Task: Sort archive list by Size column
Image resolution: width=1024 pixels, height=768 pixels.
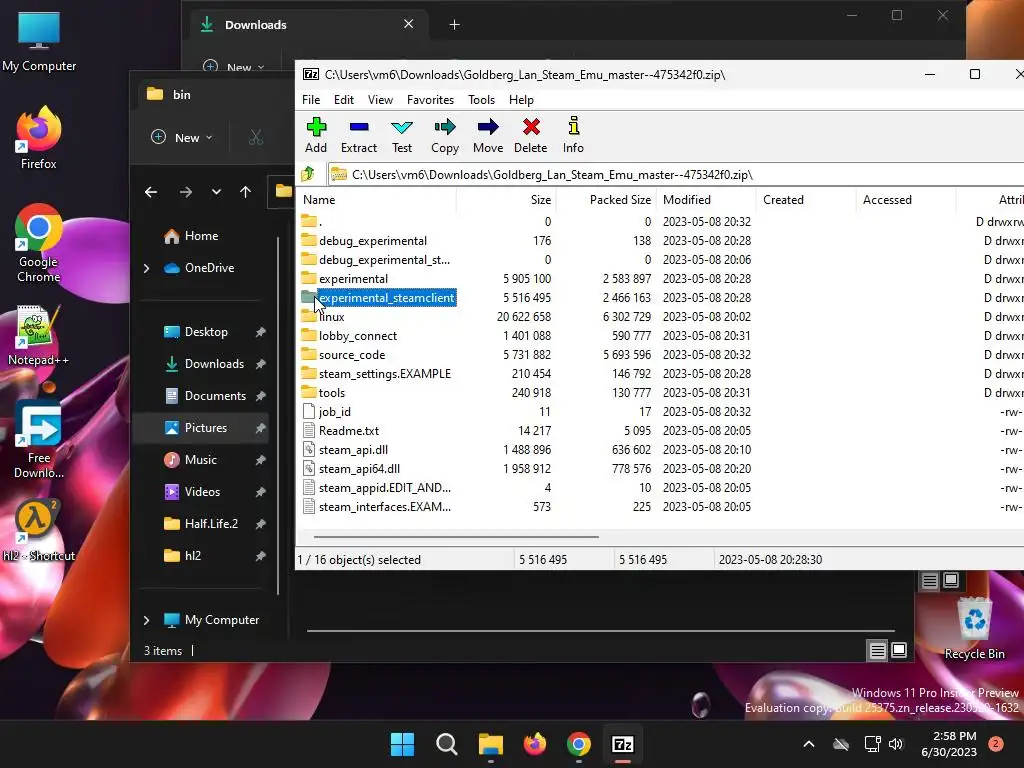Action: (505, 200)
